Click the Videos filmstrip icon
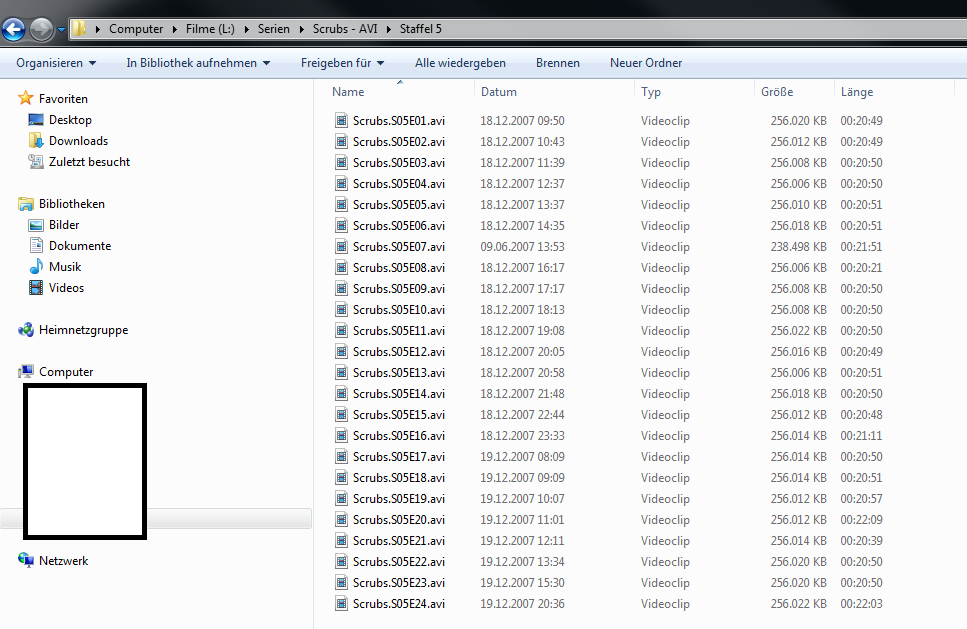The width and height of the screenshot is (967, 629). click(36, 287)
